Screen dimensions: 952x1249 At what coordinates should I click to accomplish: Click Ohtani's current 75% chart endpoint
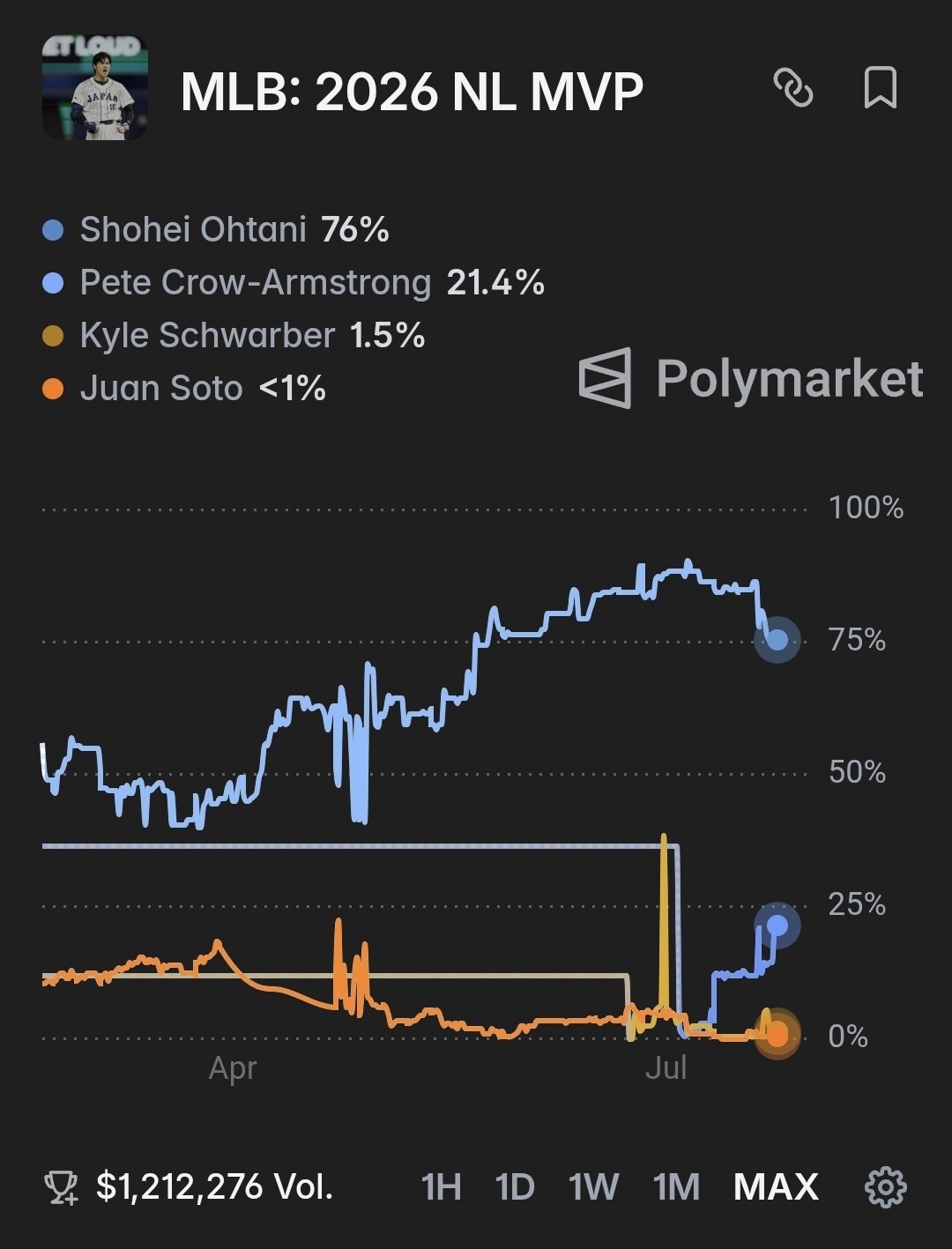[x=777, y=639]
